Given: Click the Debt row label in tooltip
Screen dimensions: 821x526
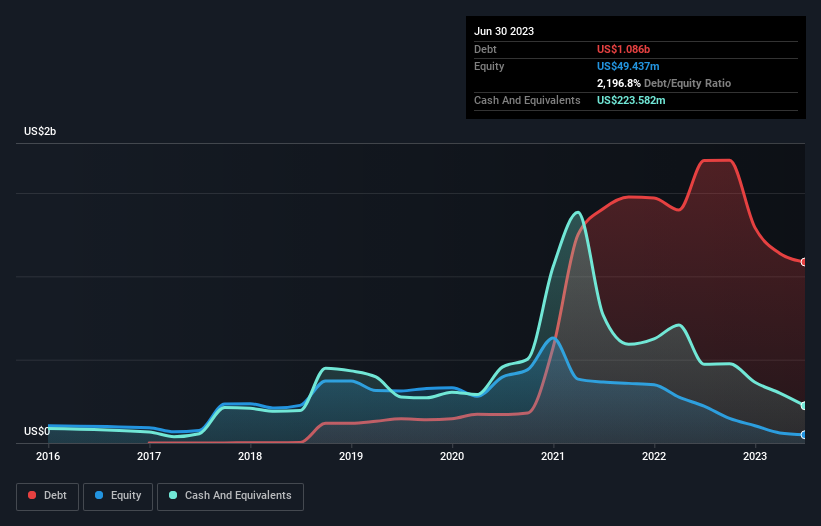Looking at the screenshot, I should 485,49.
